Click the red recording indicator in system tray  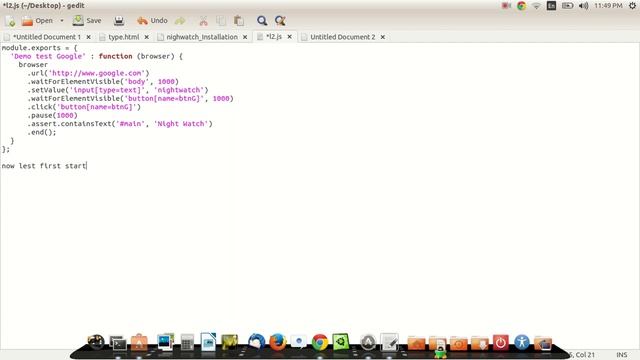506,6
